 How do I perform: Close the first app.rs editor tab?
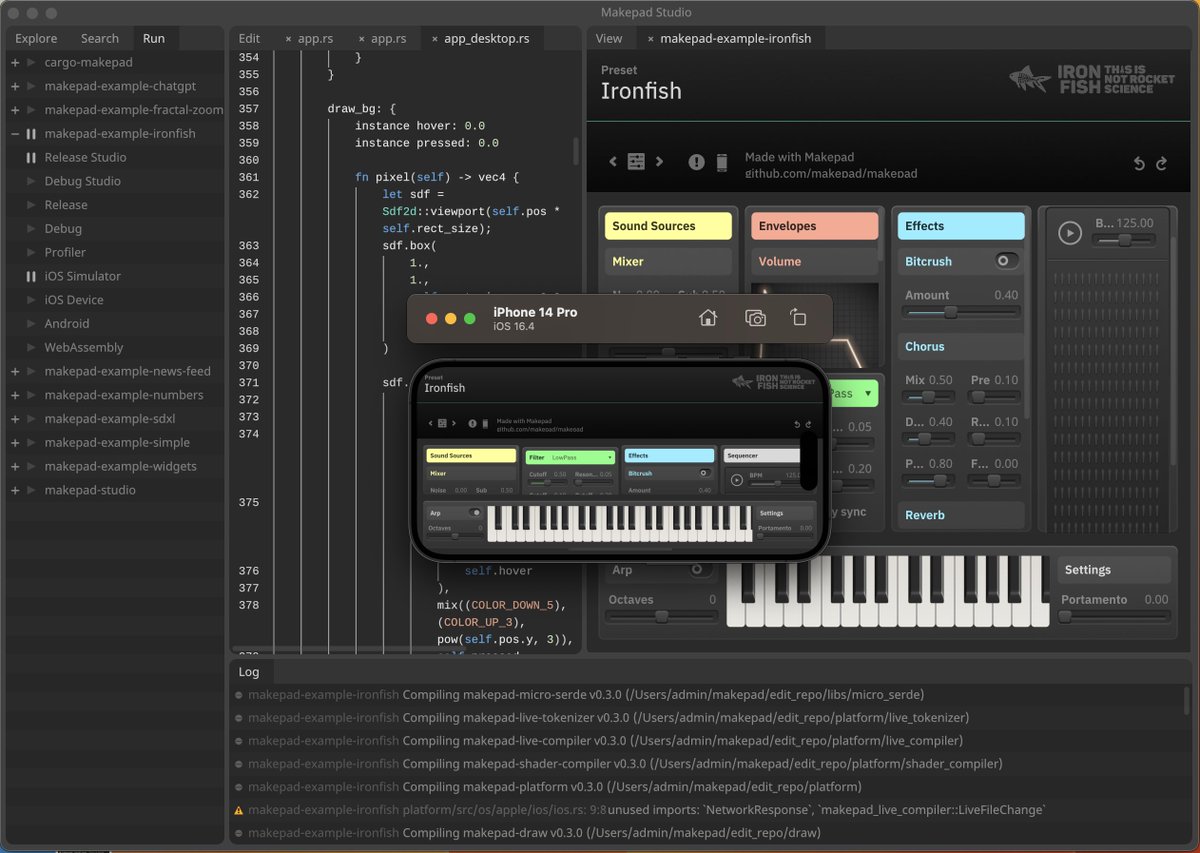click(288, 39)
